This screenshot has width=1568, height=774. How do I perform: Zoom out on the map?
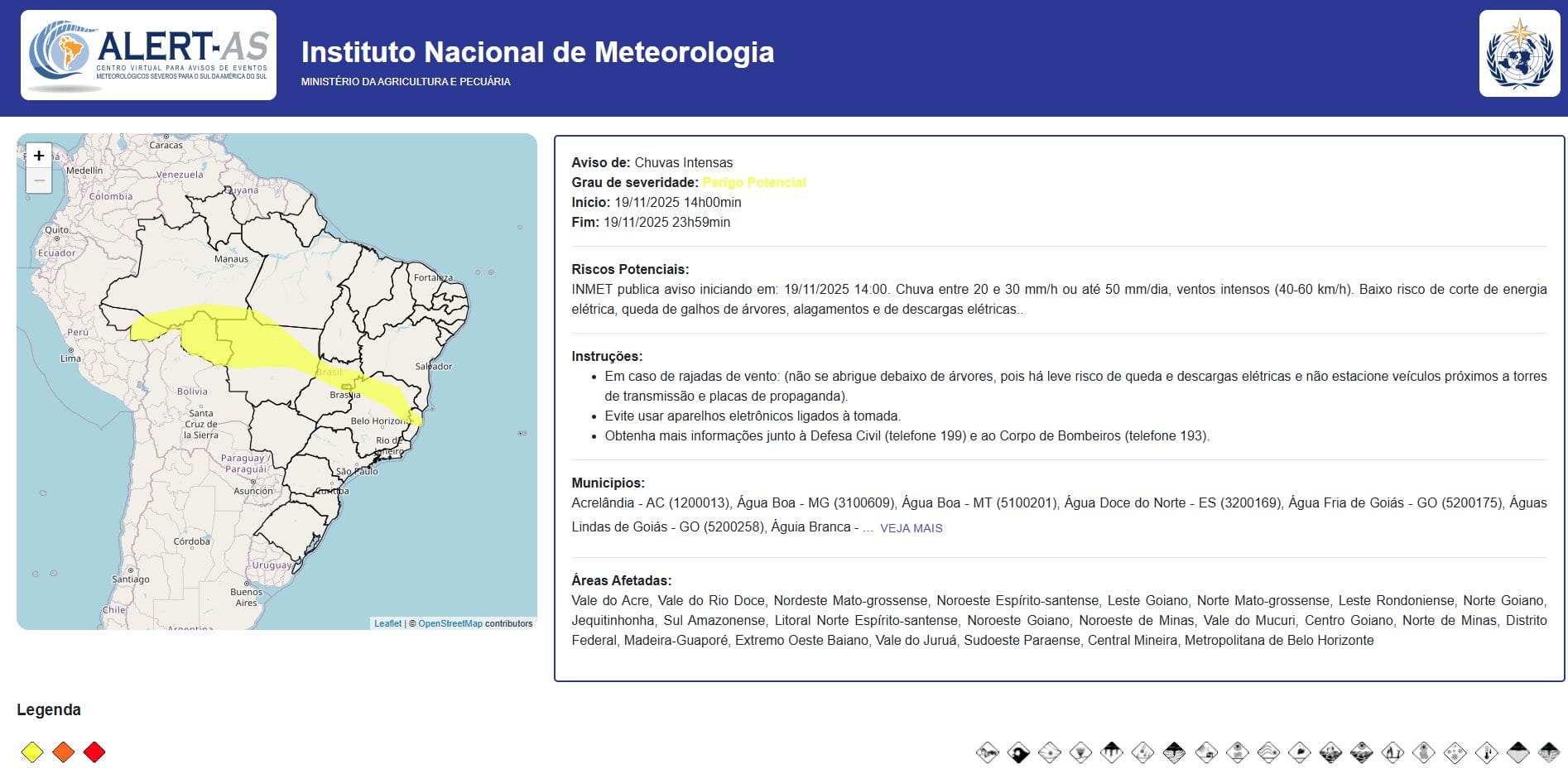coord(40,179)
